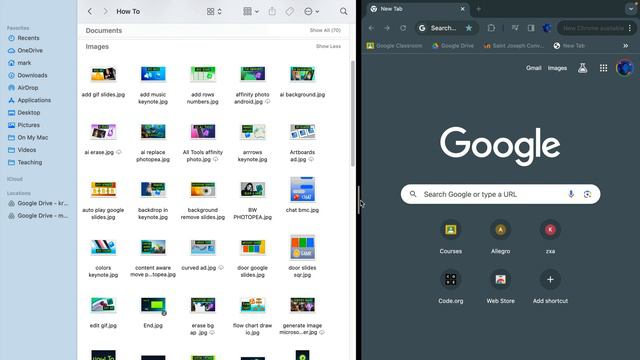Viewport: 640px width, 360px height.
Task: Open Finder group-by dropdown
Action: point(251,11)
